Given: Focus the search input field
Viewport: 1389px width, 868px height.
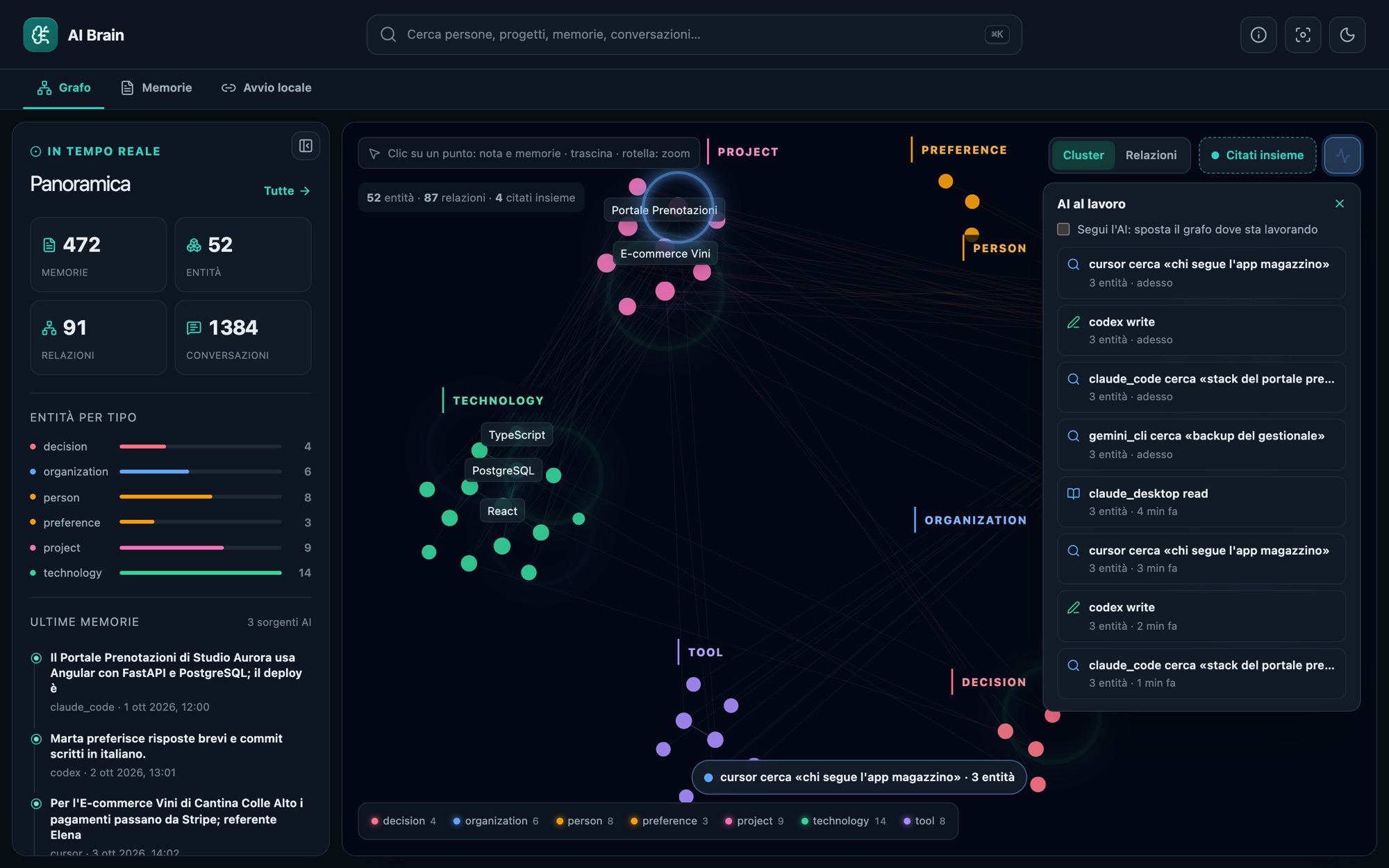Looking at the screenshot, I should point(694,35).
